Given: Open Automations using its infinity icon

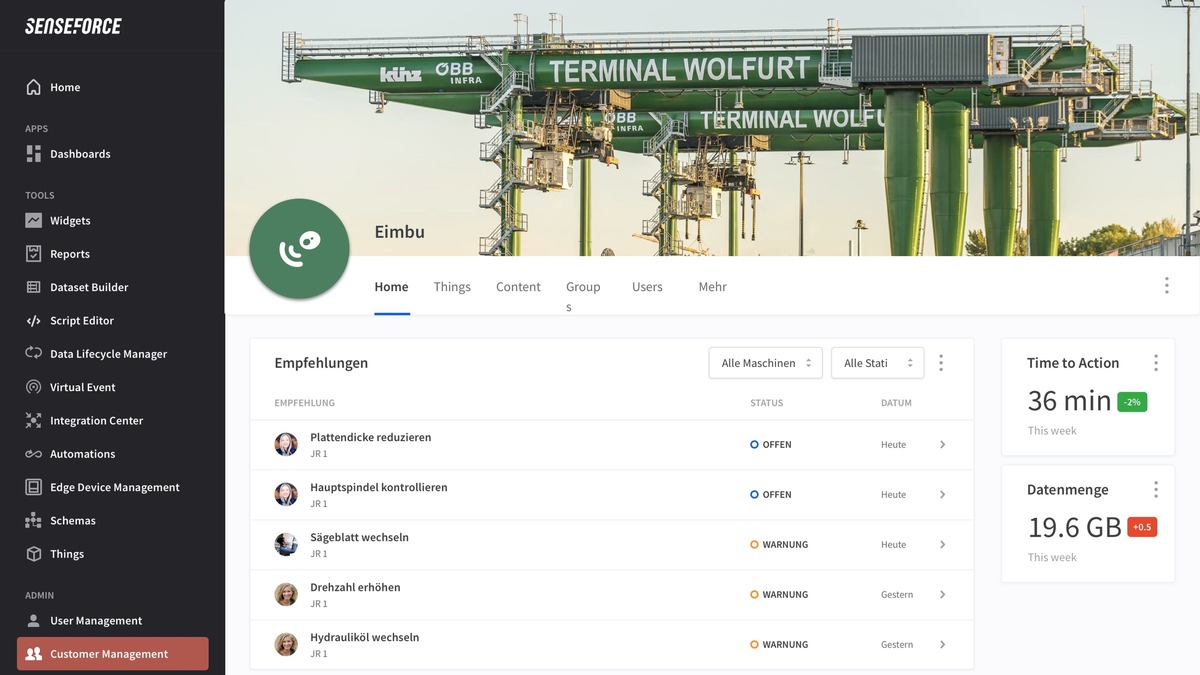Looking at the screenshot, I should click(33, 454).
